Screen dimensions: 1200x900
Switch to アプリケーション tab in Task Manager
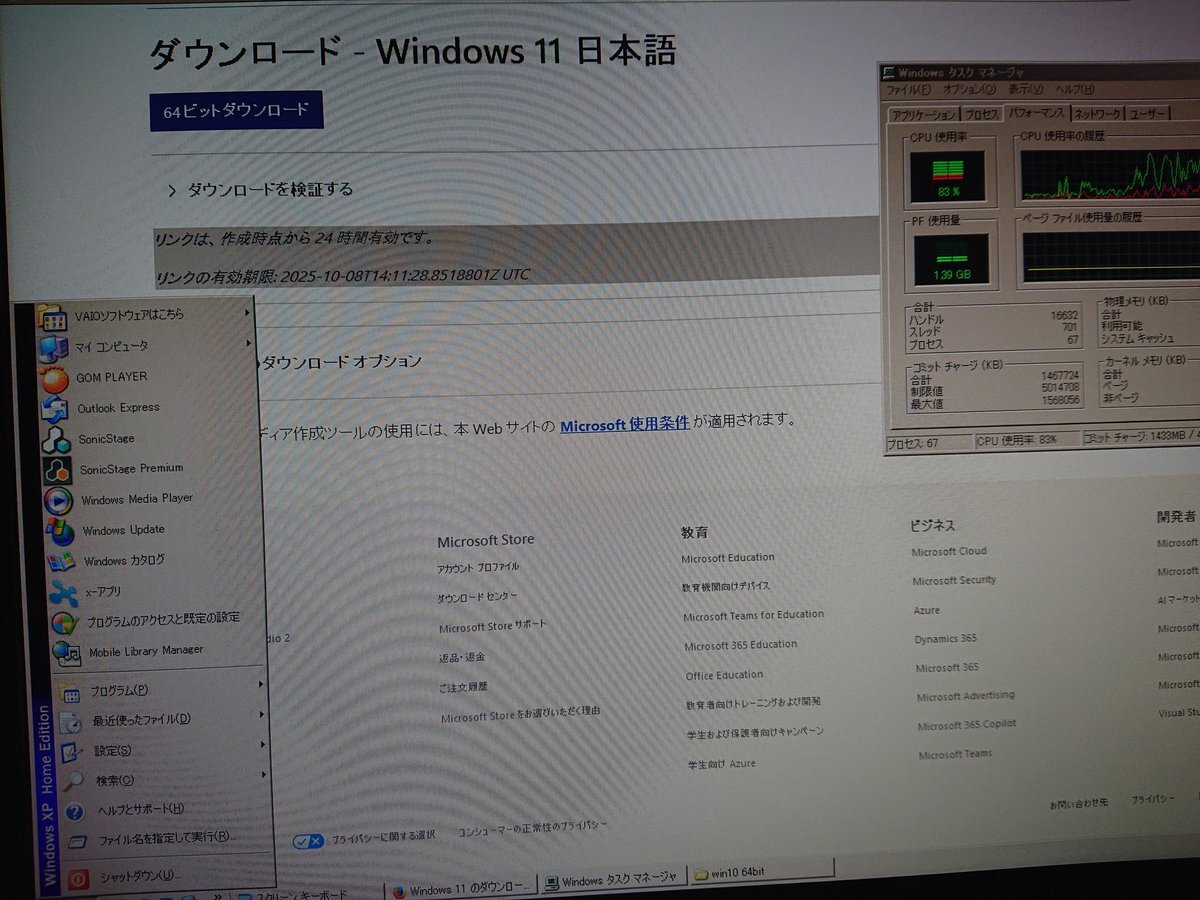click(x=924, y=115)
